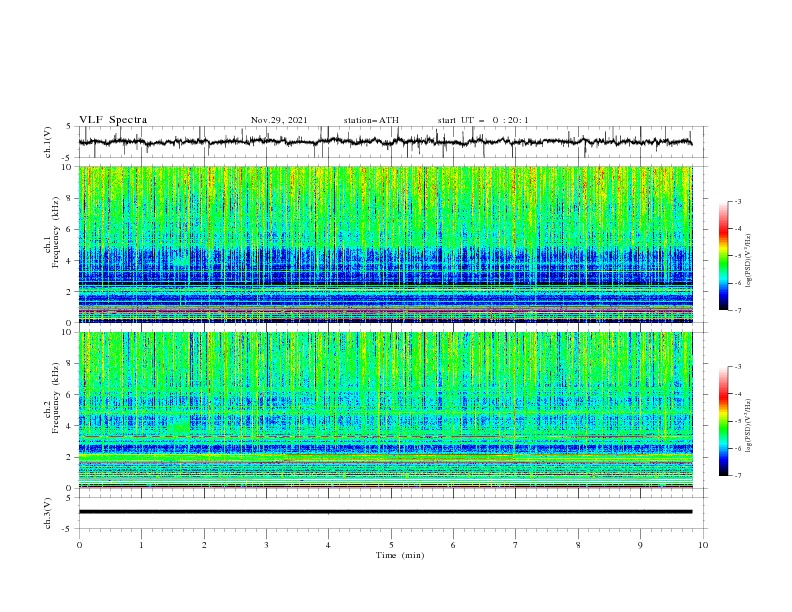Screen dimensions: 792x612
Task: Click the 'VLF Spectra' title text
Action: coord(113,120)
